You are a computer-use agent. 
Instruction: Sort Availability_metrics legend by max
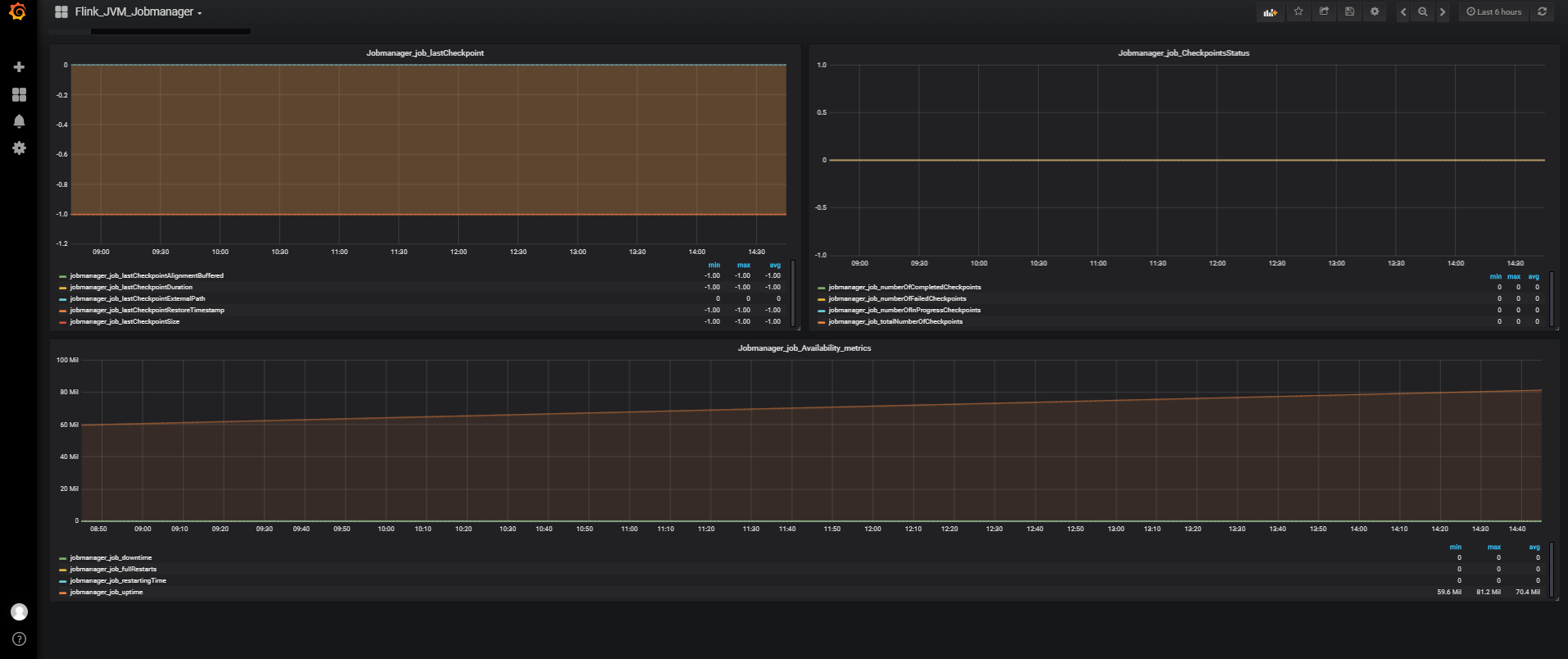(1494, 547)
